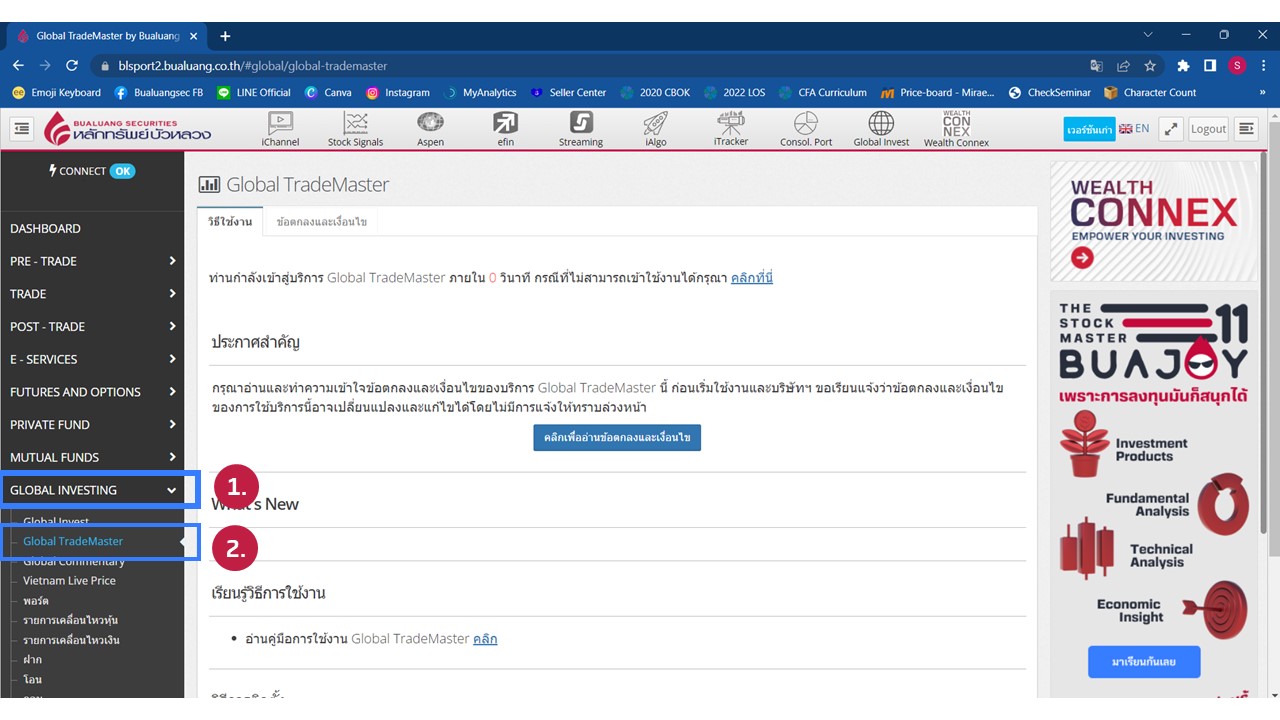This screenshot has height=720, width=1280.
Task: Open Consol. Port pie chart icon
Action: tap(806, 129)
